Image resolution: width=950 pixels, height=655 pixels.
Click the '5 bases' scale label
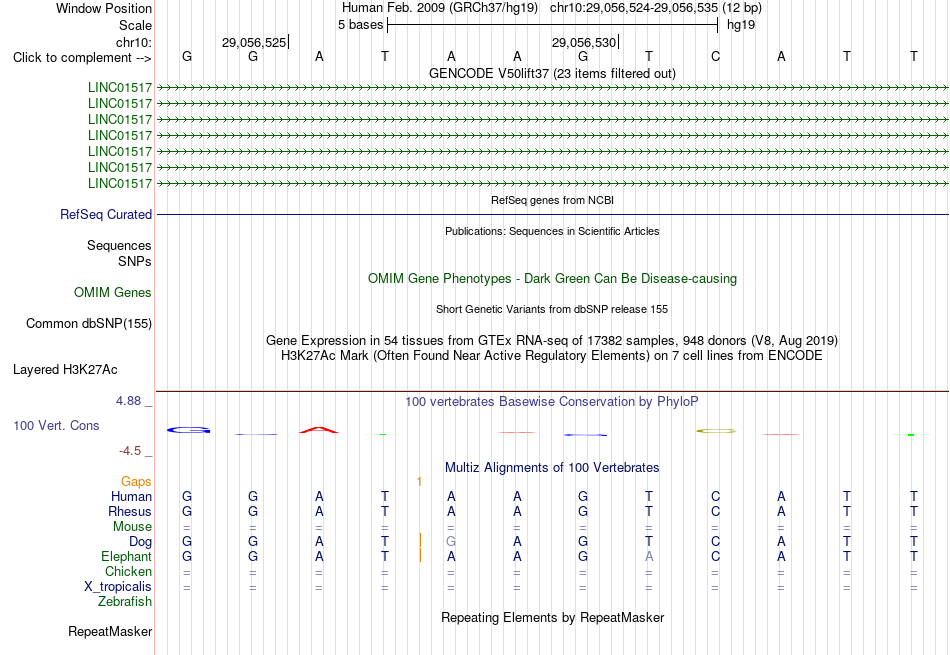tap(360, 25)
